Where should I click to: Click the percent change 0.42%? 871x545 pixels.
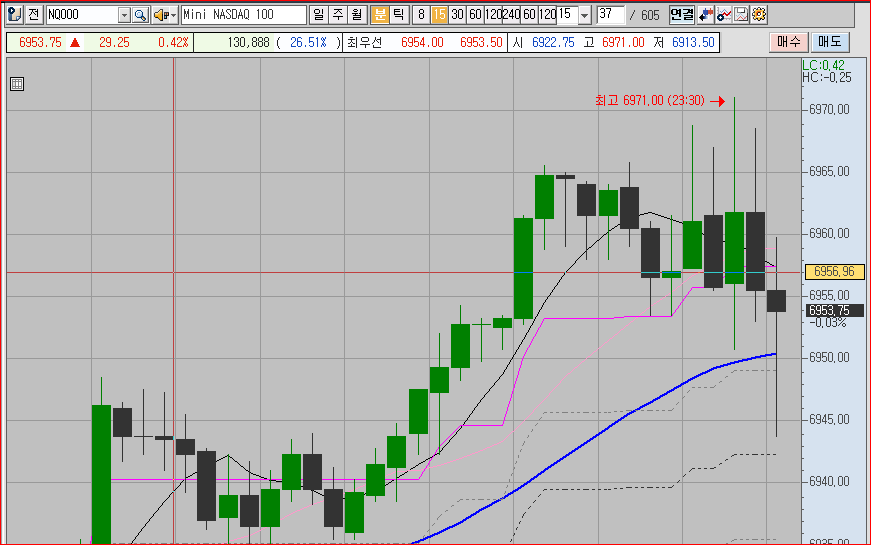pos(173,42)
